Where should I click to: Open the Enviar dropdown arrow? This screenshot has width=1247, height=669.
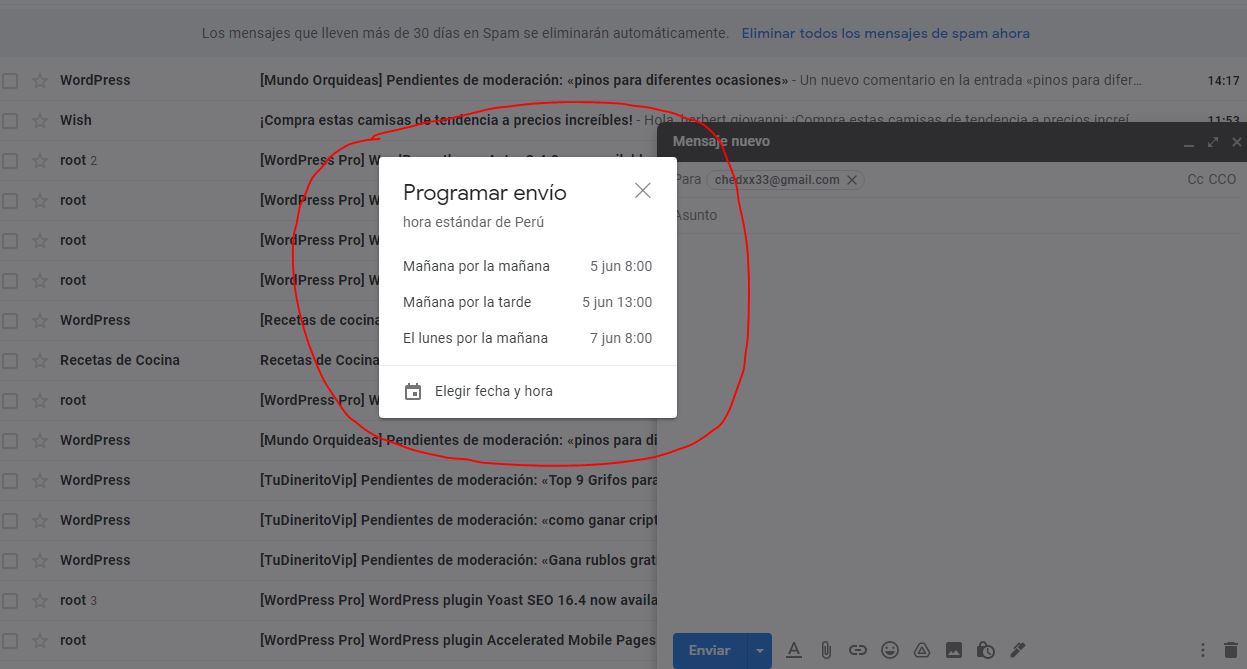pos(760,650)
